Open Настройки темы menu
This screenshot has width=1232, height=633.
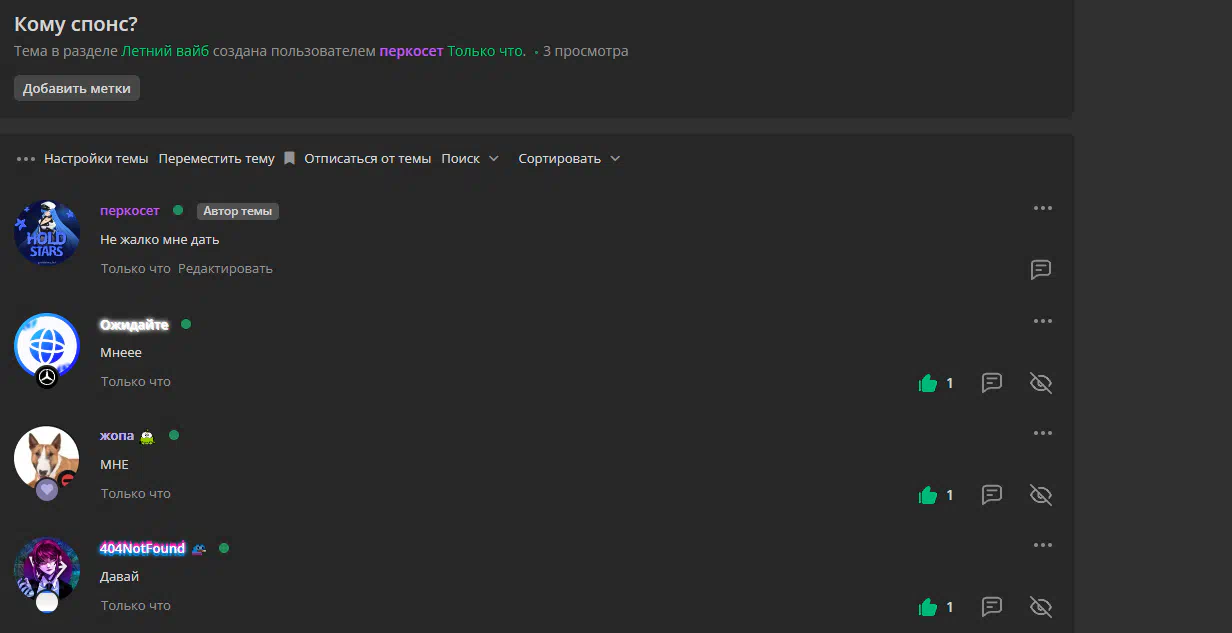point(96,159)
